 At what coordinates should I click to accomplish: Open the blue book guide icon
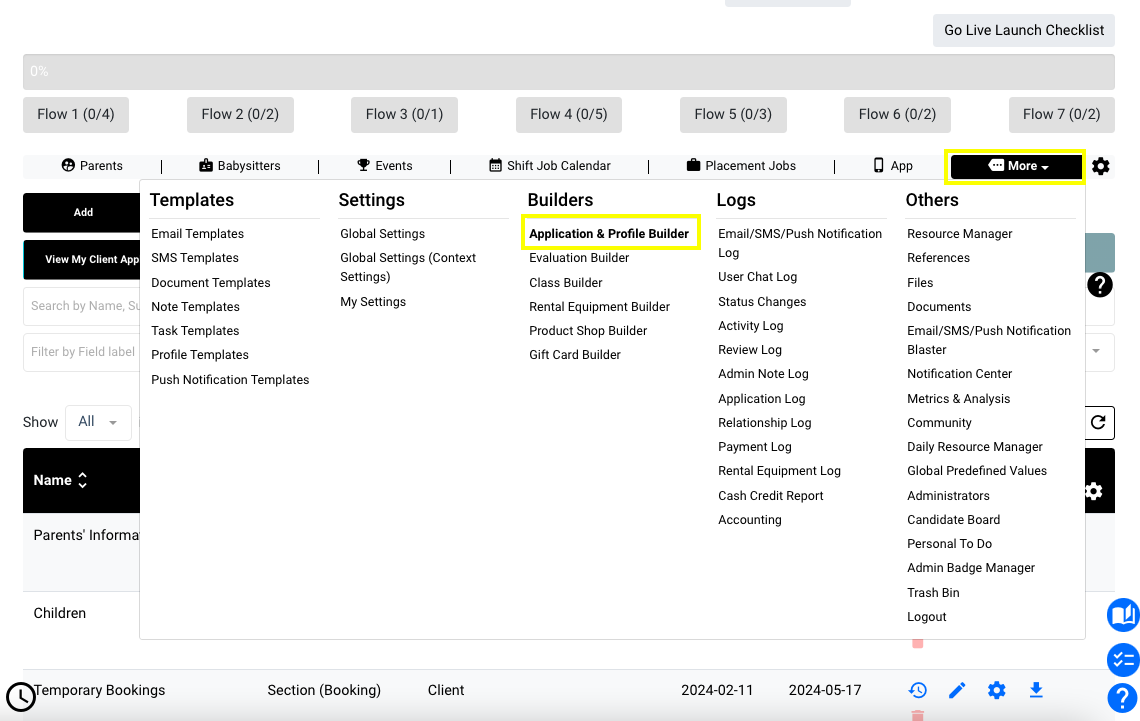click(x=1123, y=615)
